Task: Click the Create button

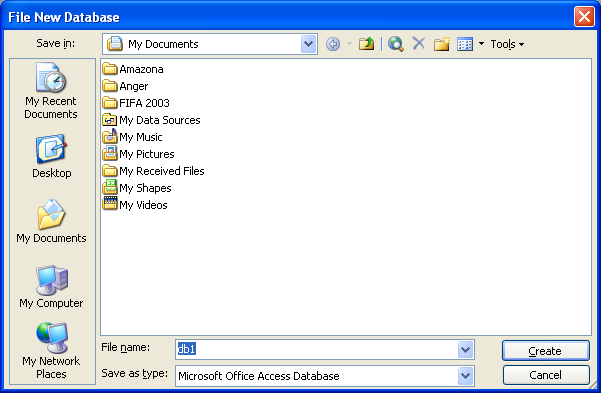Action: click(545, 350)
